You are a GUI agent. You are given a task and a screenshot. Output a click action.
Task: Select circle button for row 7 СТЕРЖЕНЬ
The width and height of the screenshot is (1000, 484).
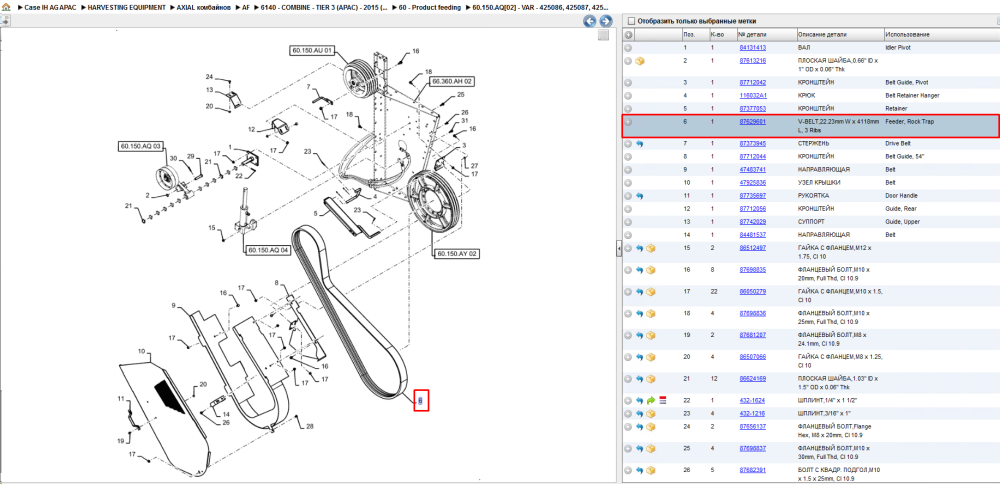point(628,144)
